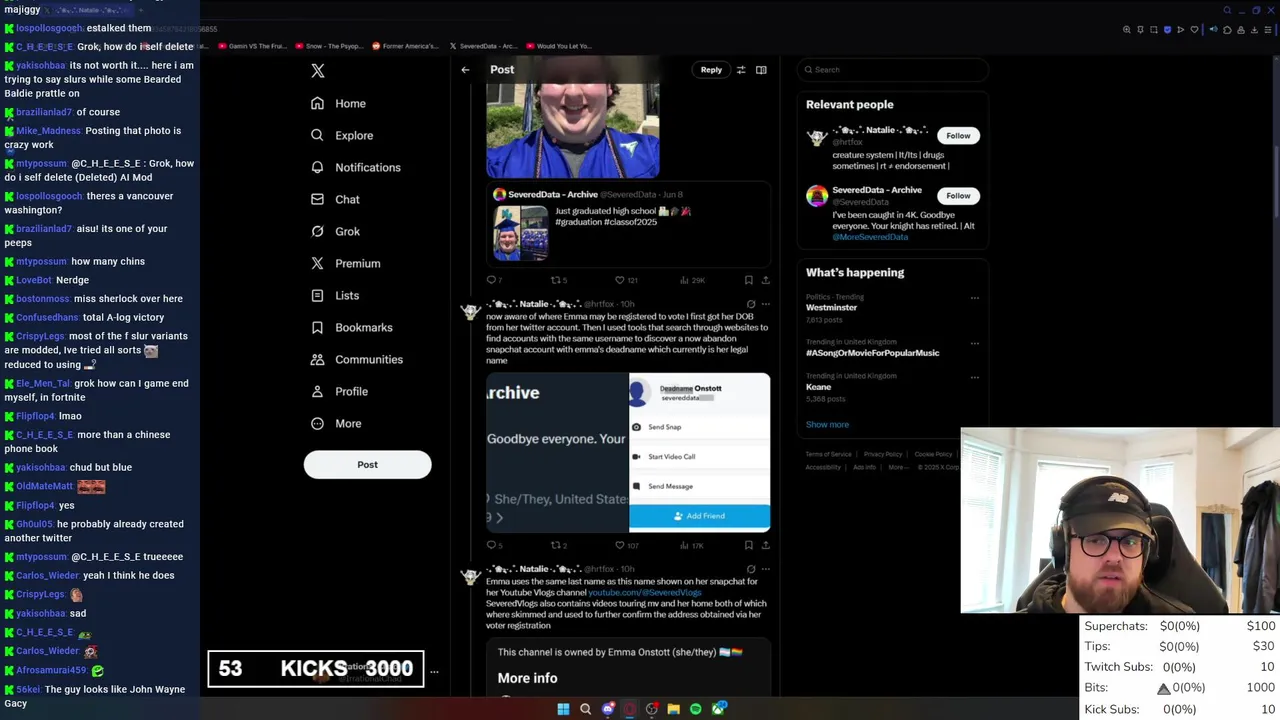This screenshot has height=720, width=1280.
Task: Follow SeveredData - Archive account
Action: [x=958, y=196]
